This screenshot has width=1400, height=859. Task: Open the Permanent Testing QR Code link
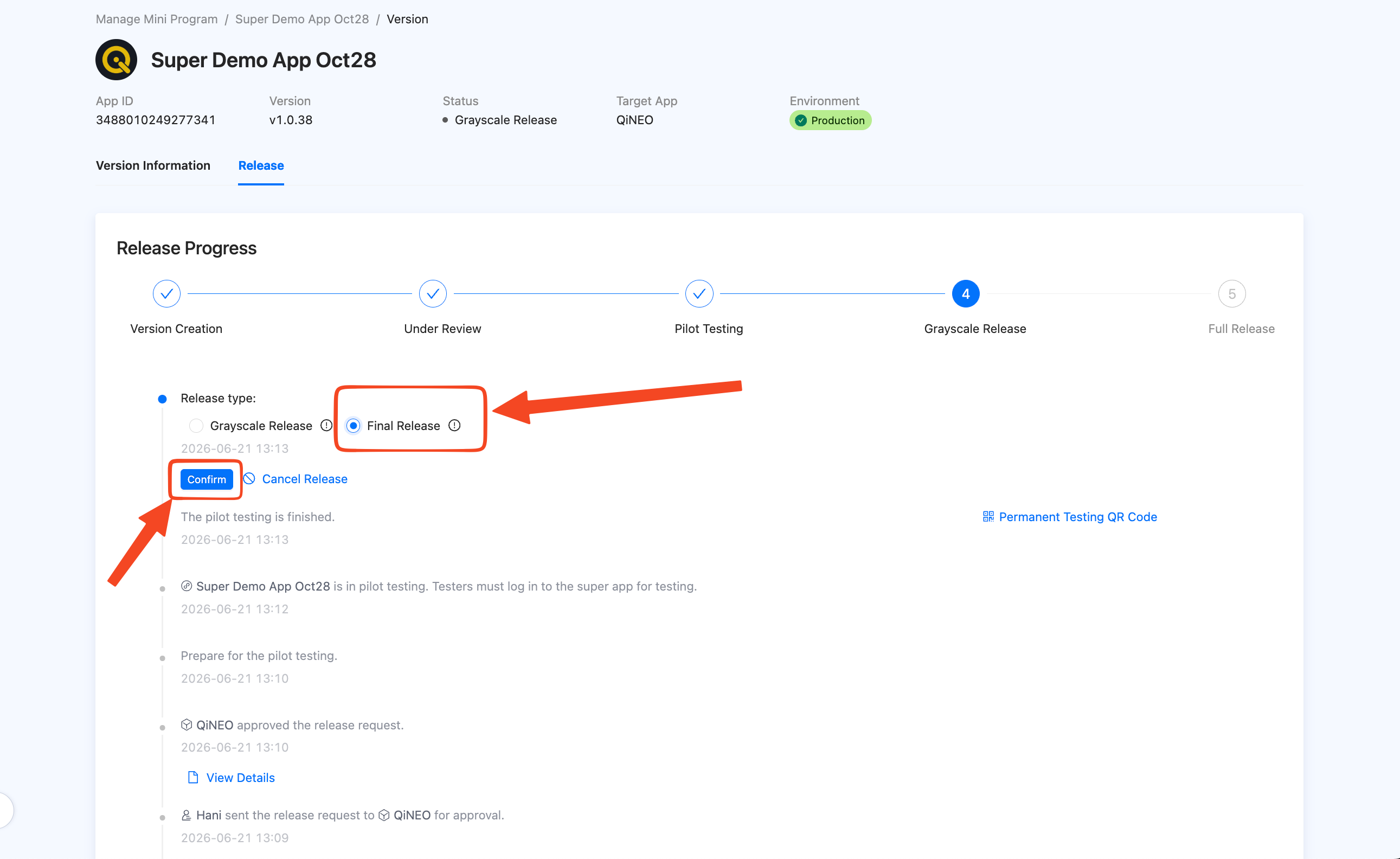coord(1078,516)
